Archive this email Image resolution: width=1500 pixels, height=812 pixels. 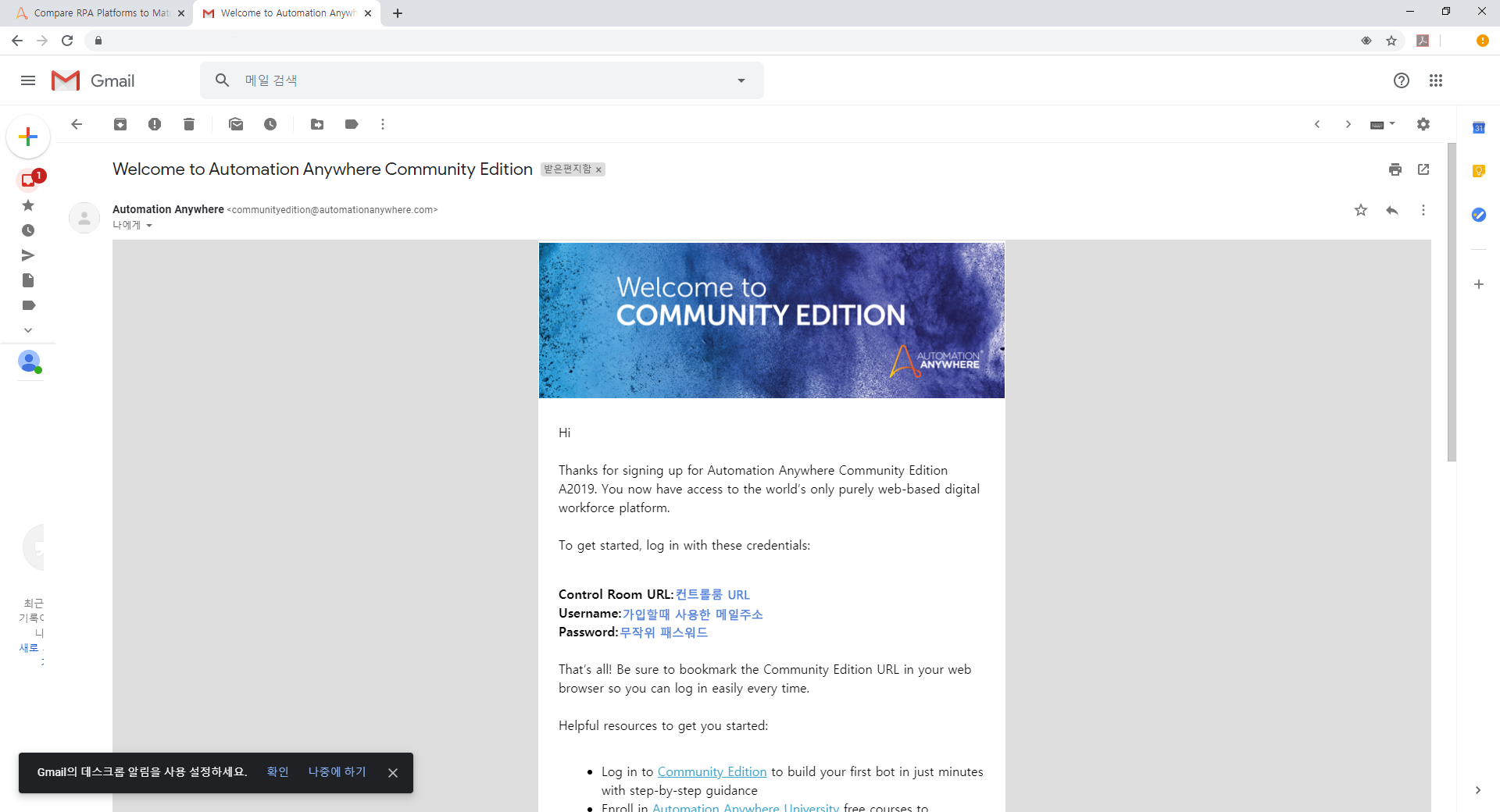(x=120, y=124)
